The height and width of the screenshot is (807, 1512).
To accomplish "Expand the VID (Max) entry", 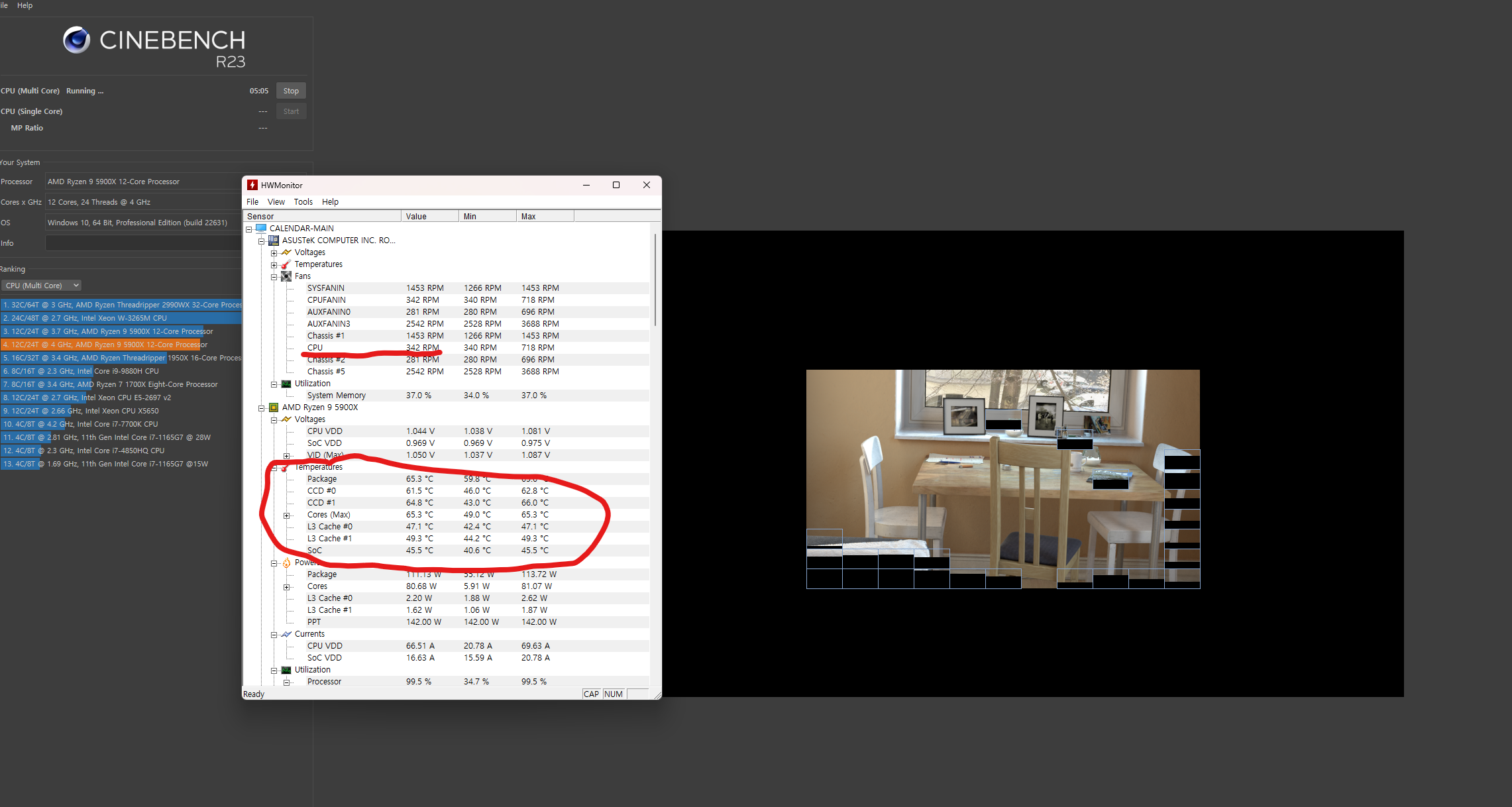I will tap(286, 456).
